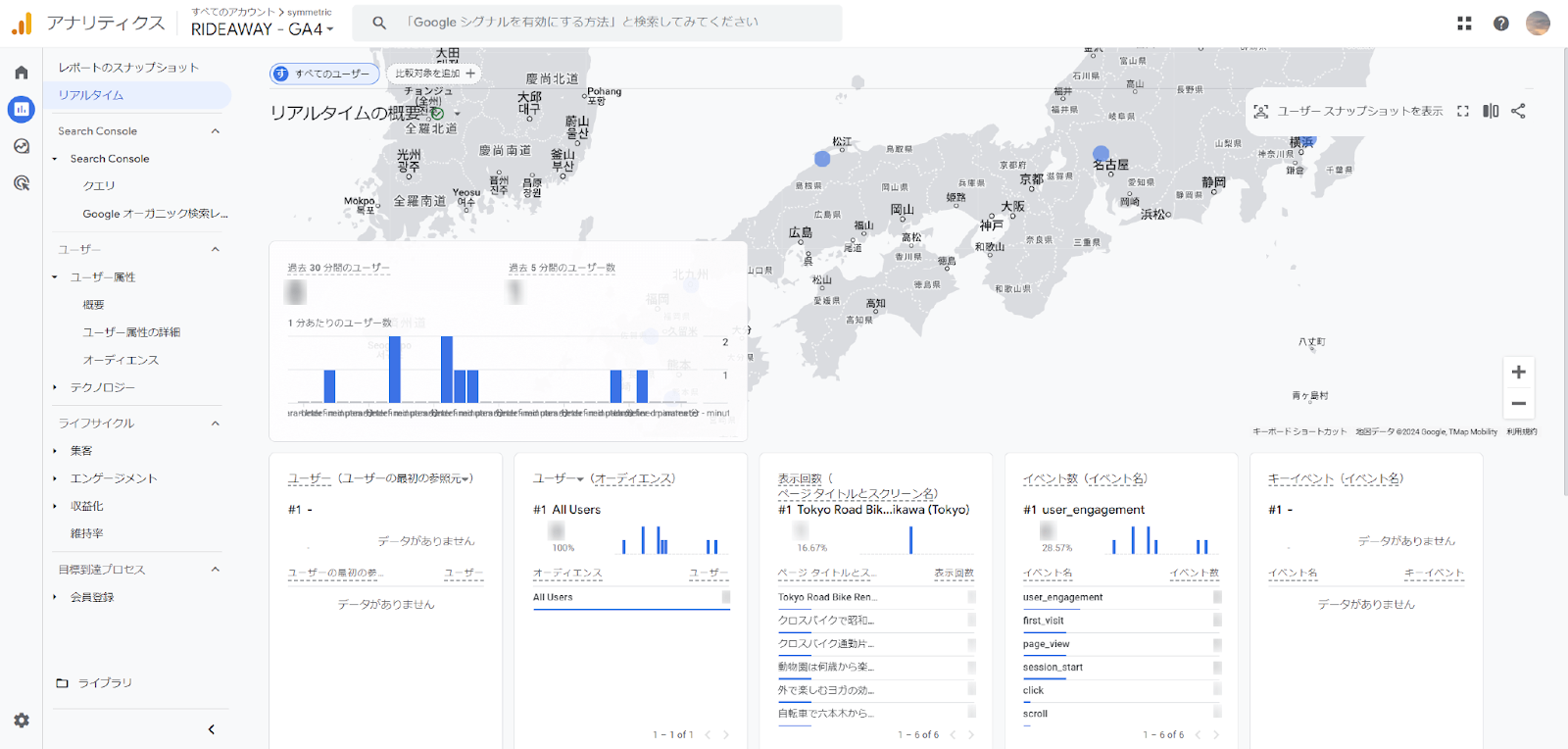Viewport: 1568px width, 749px height.
Task: Open the Explore icon in left rail
Action: point(22,146)
